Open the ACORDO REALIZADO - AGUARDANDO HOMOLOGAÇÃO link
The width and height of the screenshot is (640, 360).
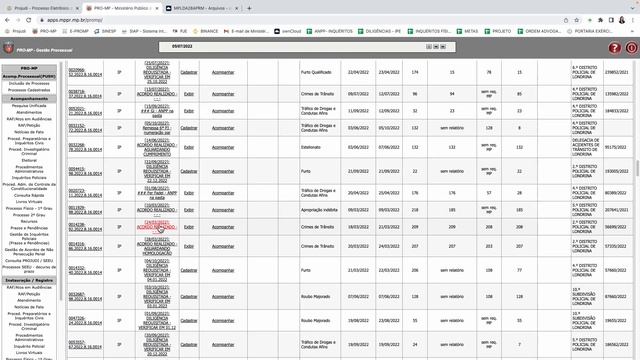[157, 246]
